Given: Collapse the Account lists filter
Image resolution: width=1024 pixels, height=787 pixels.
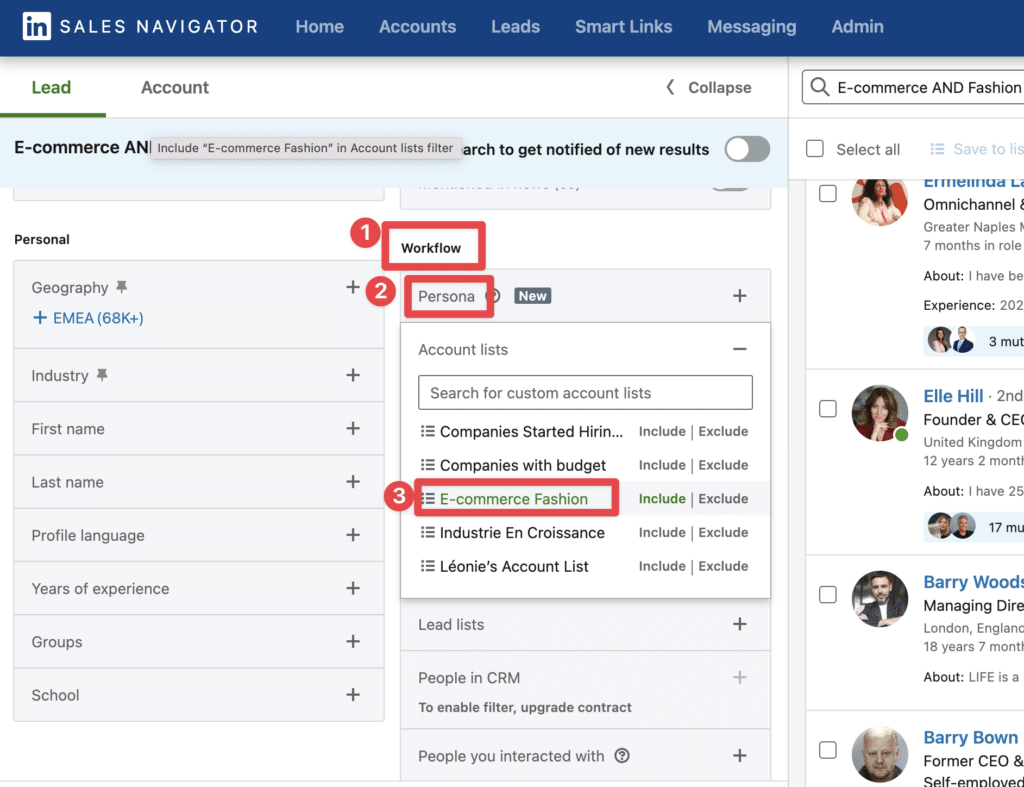Looking at the screenshot, I should (x=739, y=349).
